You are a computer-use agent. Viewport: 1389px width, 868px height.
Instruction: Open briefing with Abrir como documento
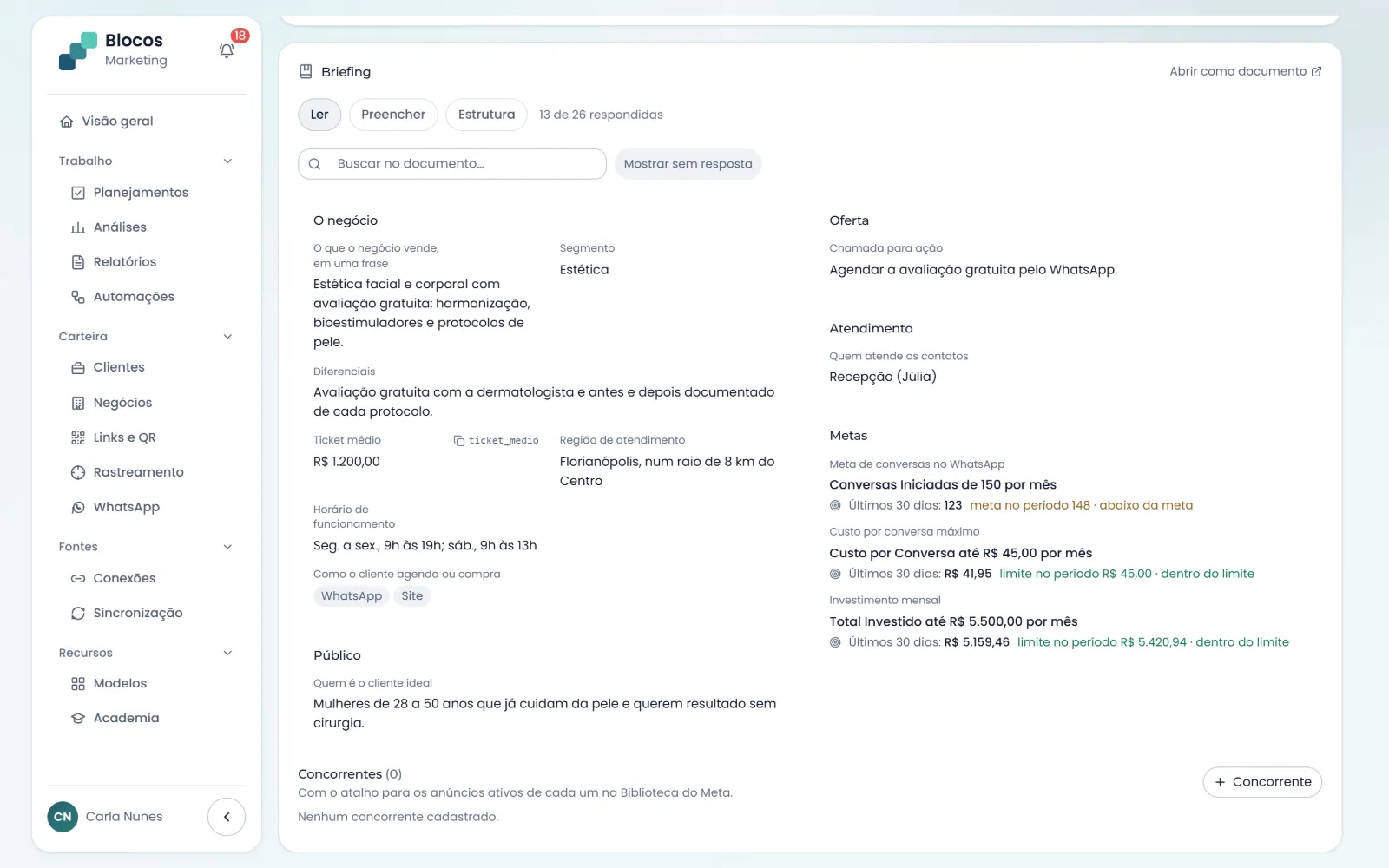1245,71
